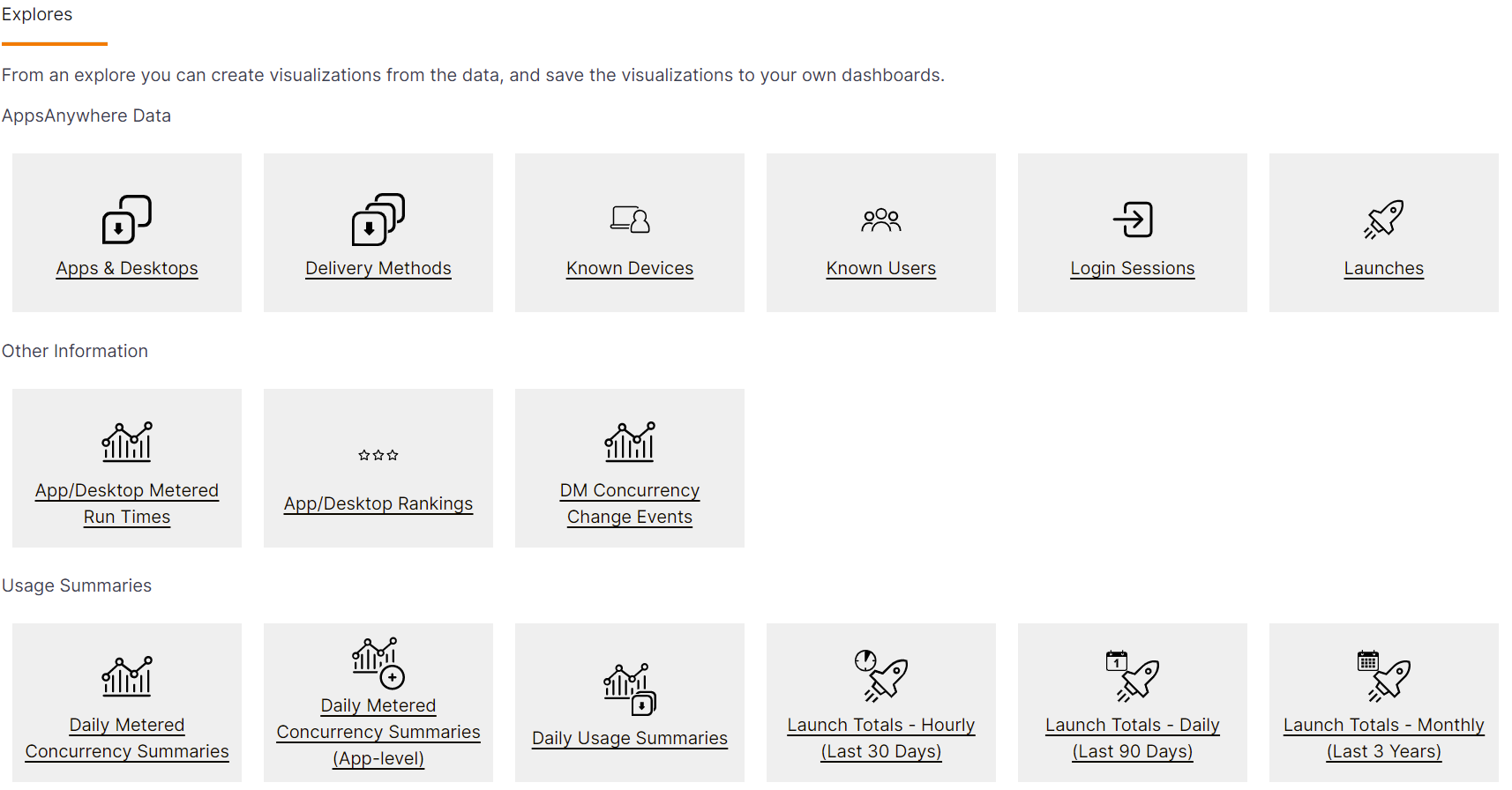Image resolution: width=1512 pixels, height=790 pixels.
Task: Click the Delivery Methods stacked icon
Action: click(x=378, y=220)
